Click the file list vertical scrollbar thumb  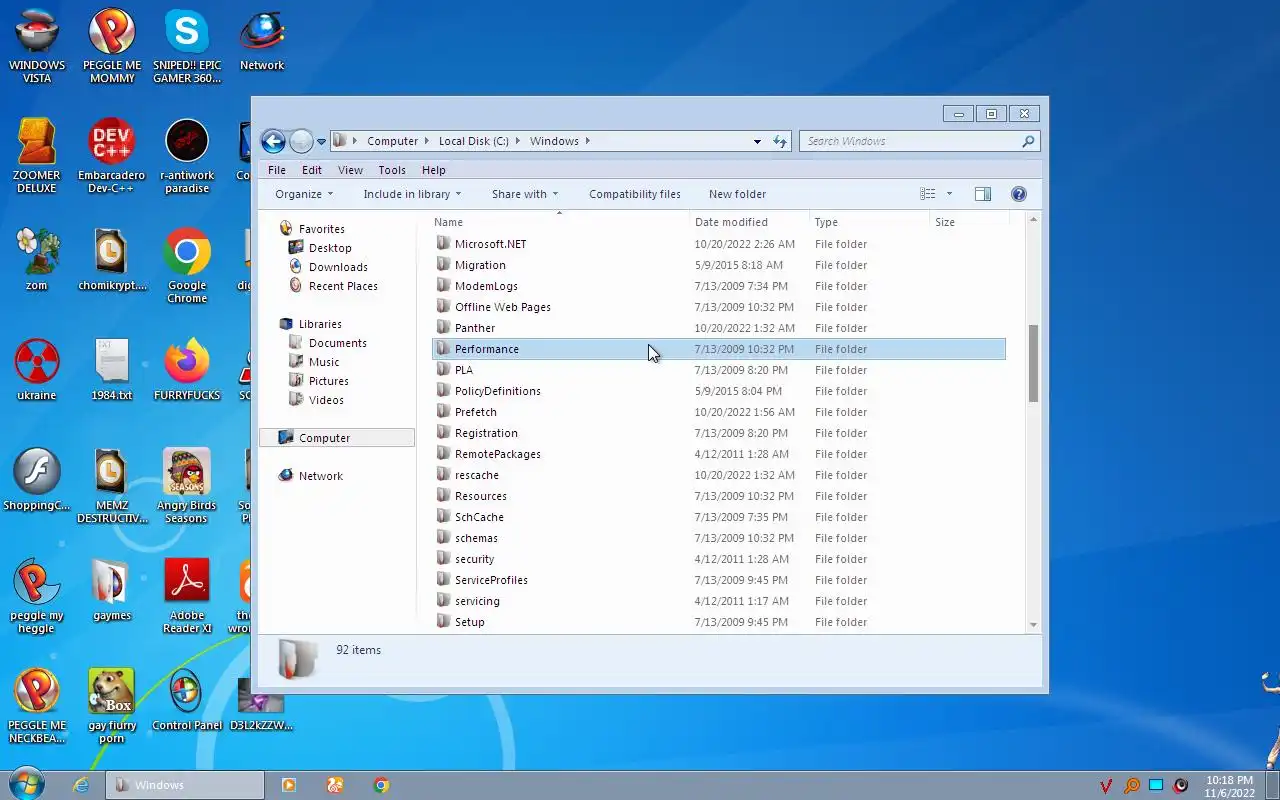click(1033, 363)
